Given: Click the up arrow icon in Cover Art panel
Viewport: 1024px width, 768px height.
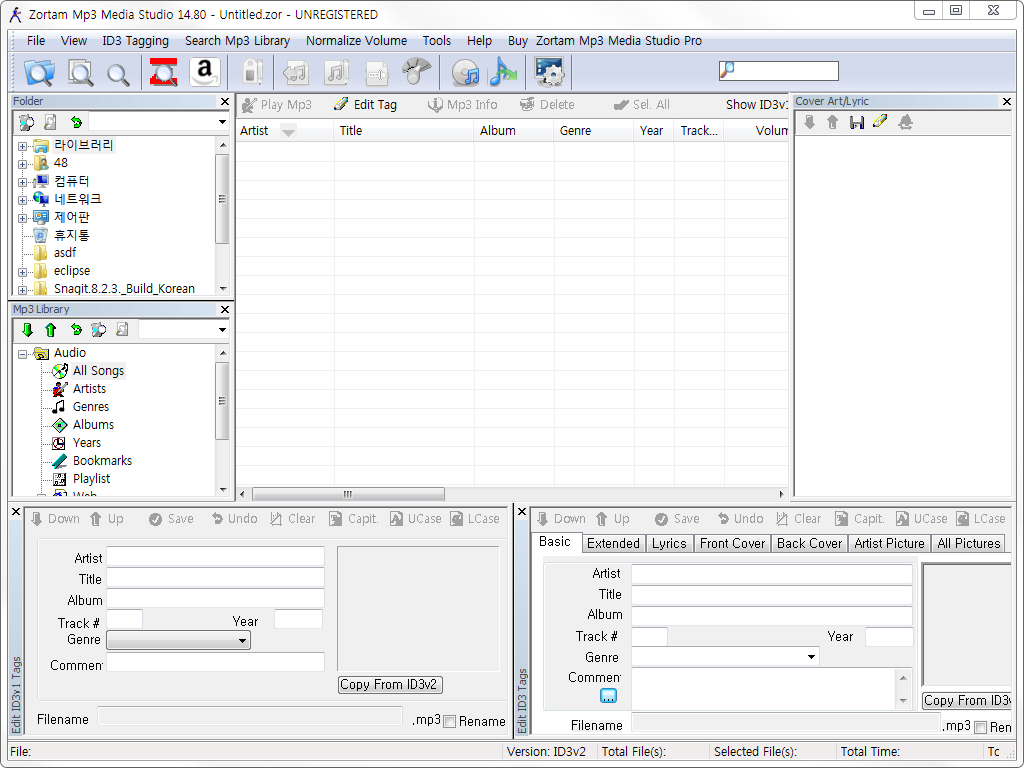Looking at the screenshot, I should point(833,122).
